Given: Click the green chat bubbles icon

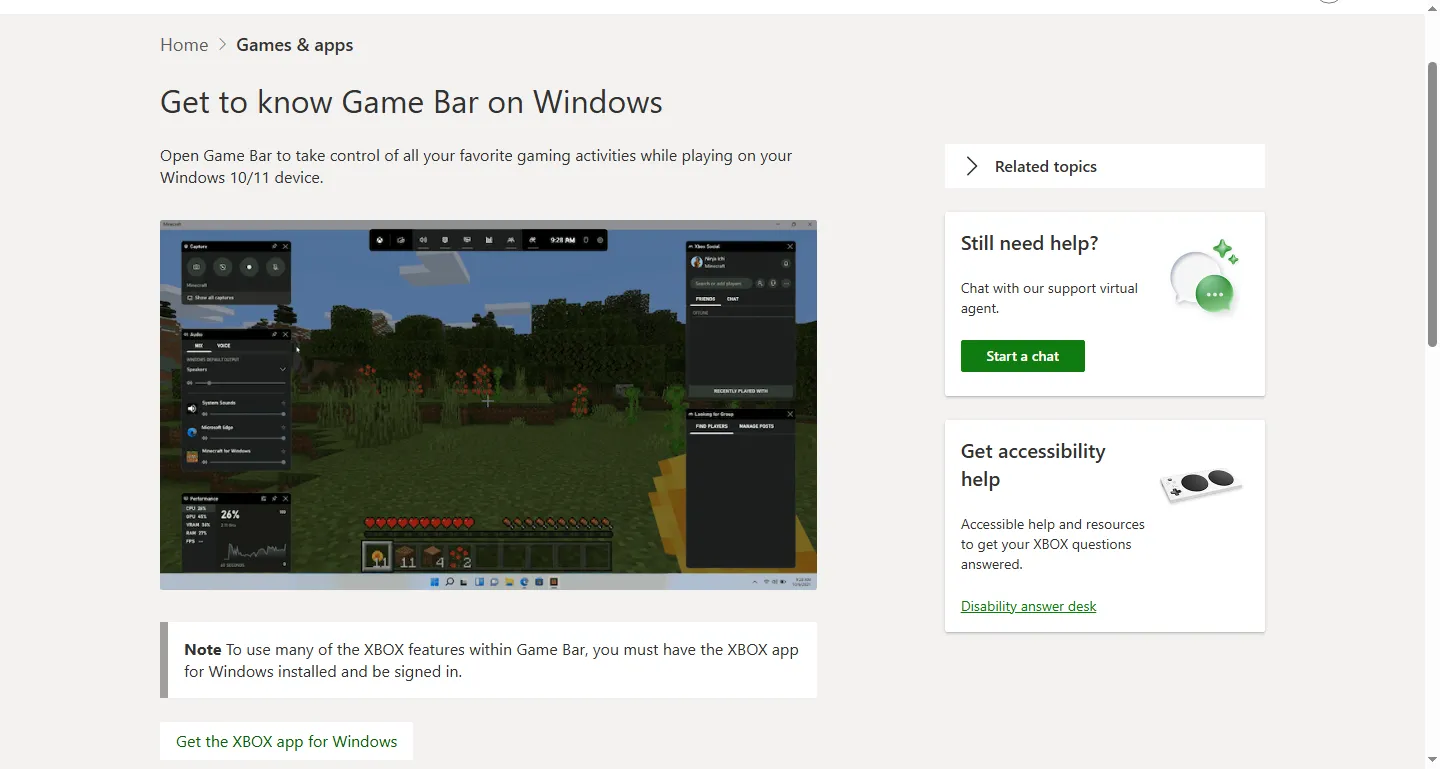Looking at the screenshot, I should click(1205, 278).
